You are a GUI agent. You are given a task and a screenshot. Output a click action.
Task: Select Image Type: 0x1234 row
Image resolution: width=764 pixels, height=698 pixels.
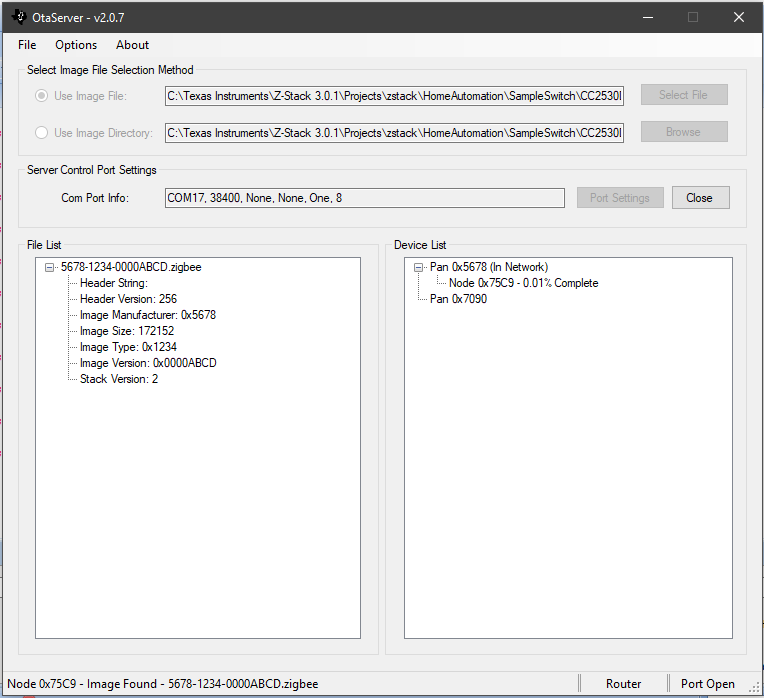click(128, 347)
